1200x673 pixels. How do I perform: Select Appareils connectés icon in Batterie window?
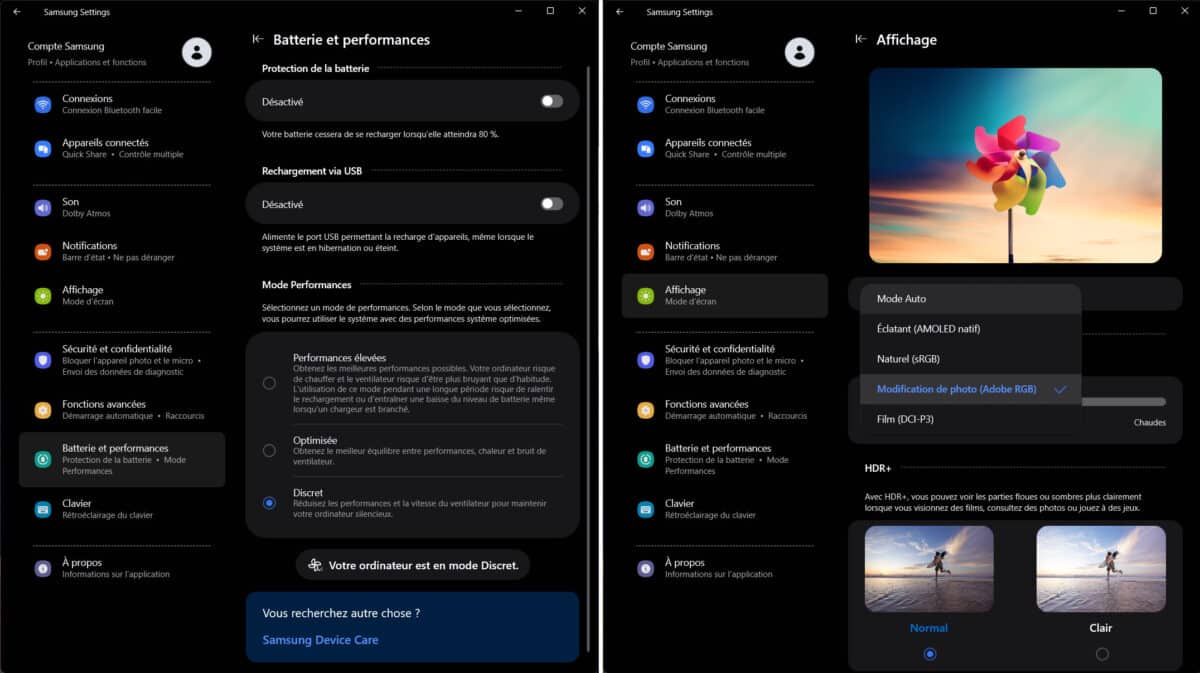(43, 148)
